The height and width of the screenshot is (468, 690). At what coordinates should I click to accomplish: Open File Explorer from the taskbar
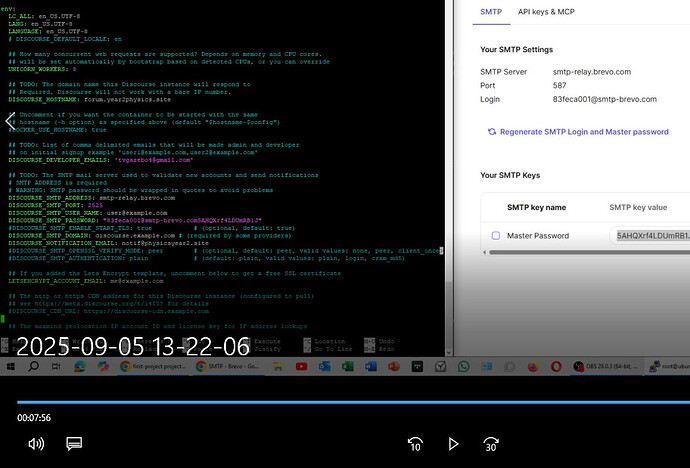click(x=278, y=366)
